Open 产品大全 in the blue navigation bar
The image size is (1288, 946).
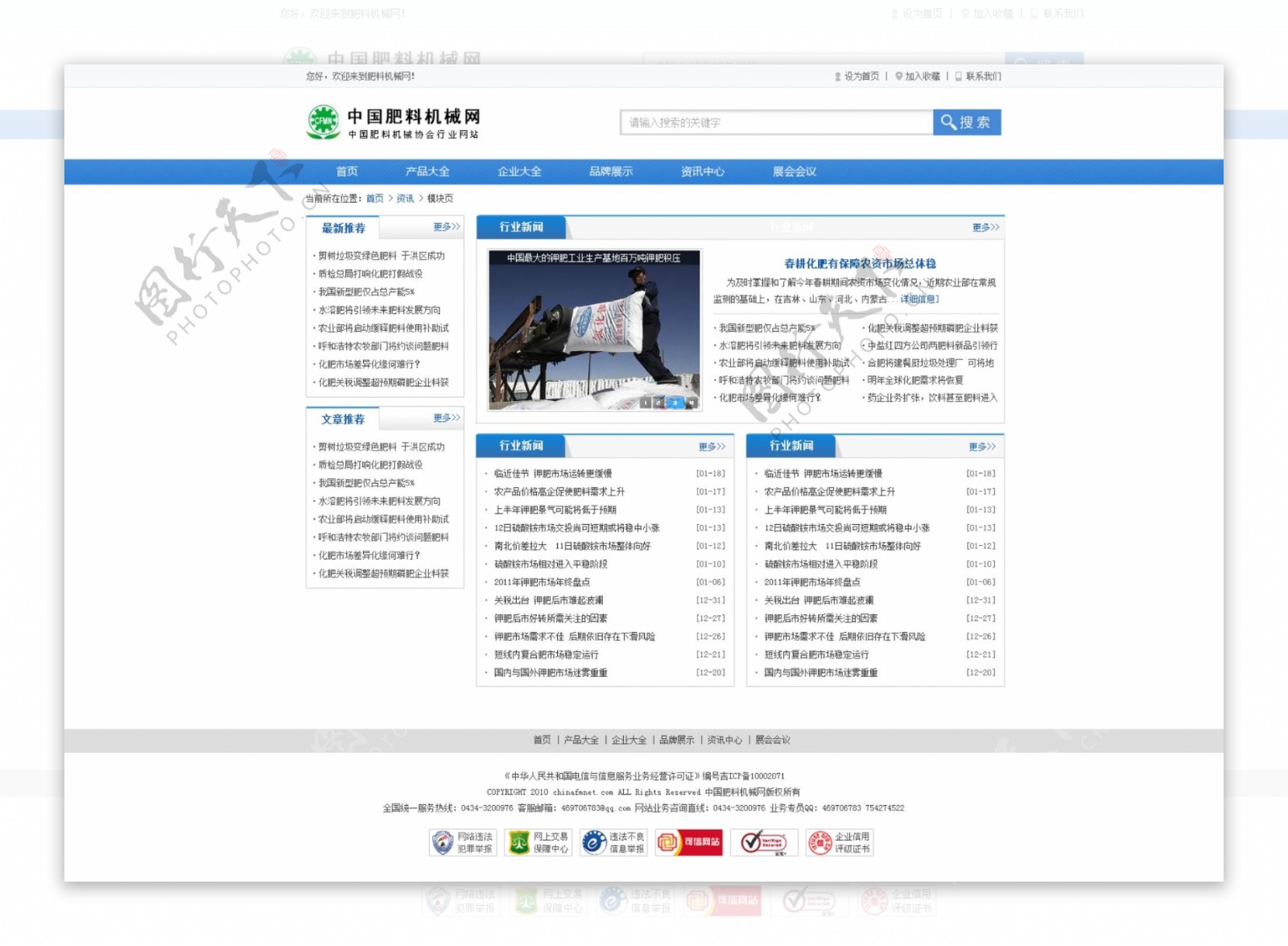point(427,171)
